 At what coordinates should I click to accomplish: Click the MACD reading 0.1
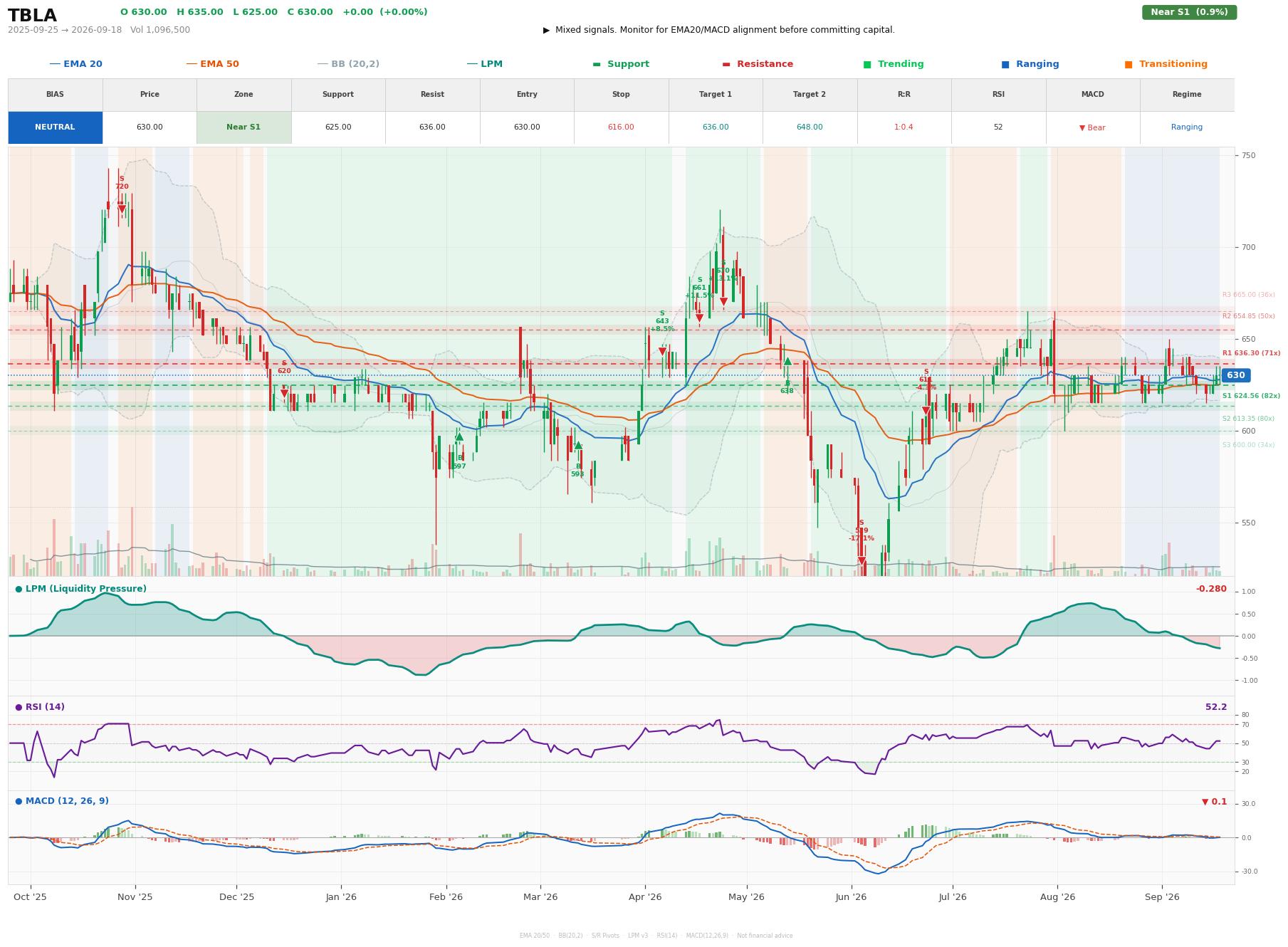(x=1215, y=802)
